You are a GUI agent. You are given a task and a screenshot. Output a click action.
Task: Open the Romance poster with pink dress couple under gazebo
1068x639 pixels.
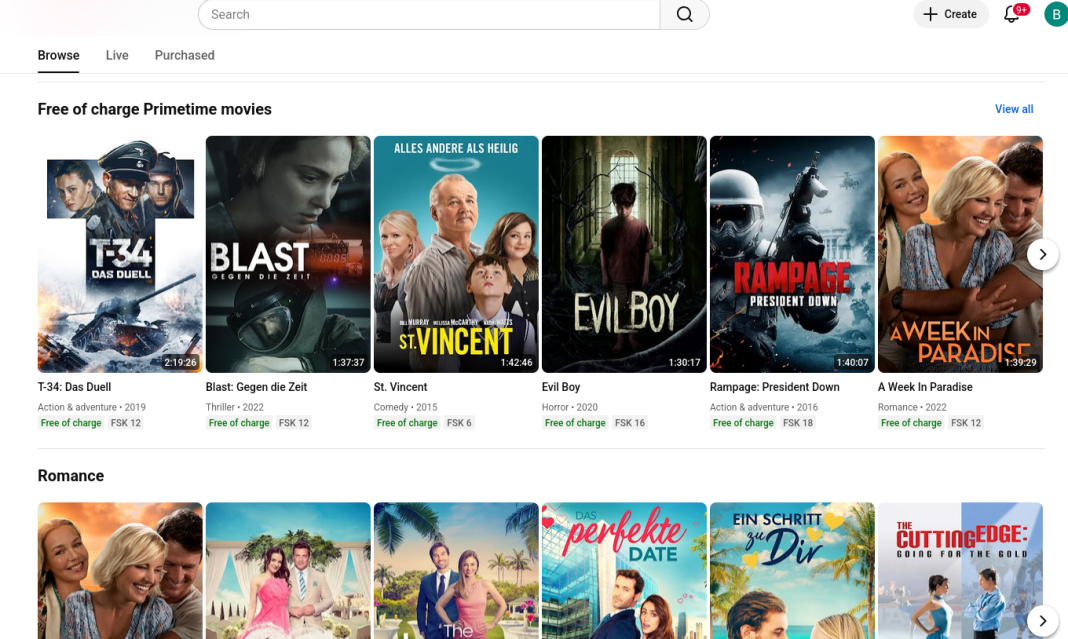288,571
